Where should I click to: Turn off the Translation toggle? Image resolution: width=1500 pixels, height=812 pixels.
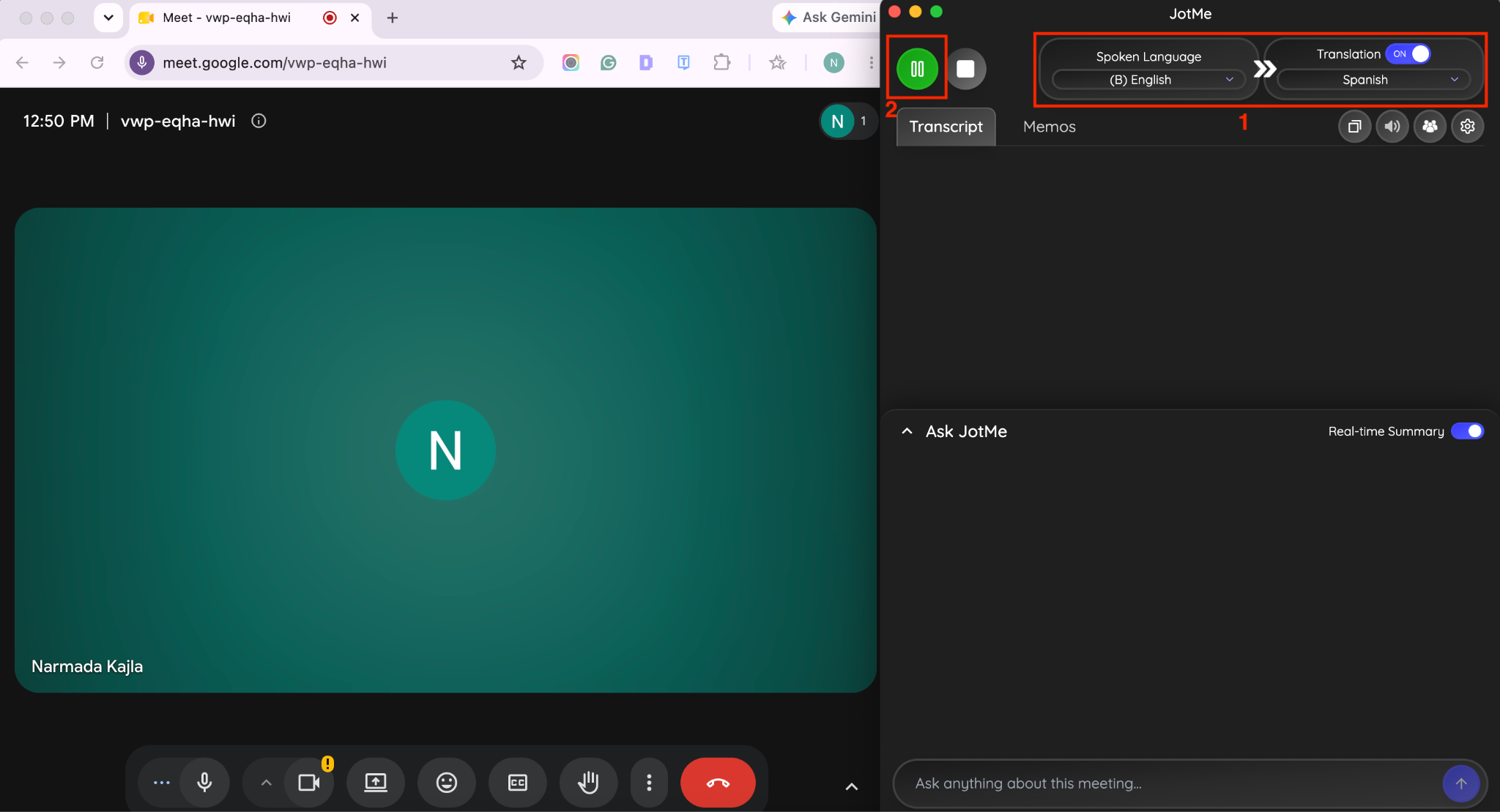(1408, 53)
